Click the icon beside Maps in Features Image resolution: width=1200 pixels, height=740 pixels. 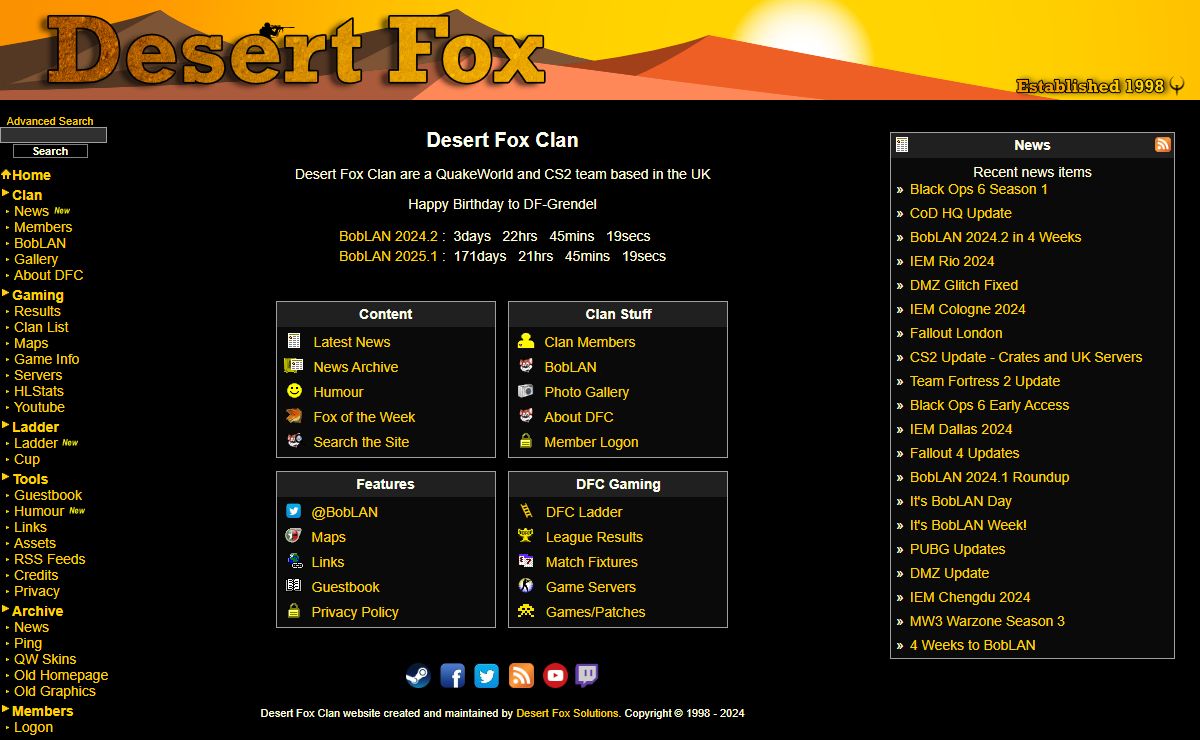point(294,536)
